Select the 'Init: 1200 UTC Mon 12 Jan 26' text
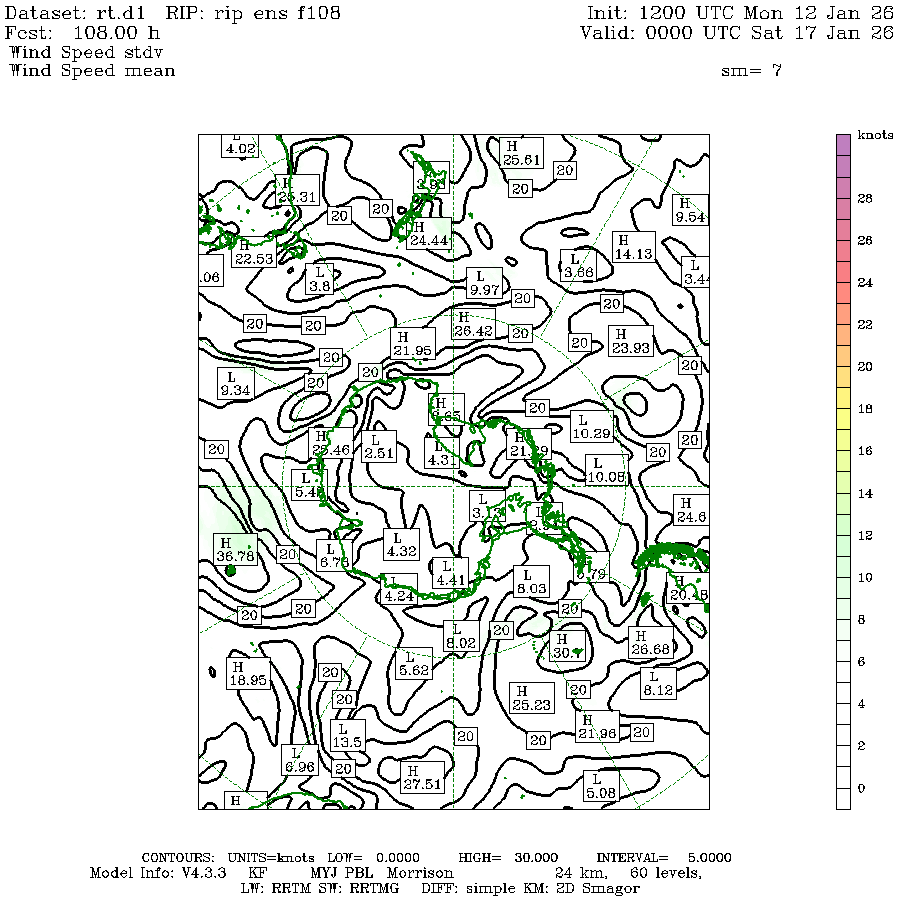900x900 pixels. 740,13
